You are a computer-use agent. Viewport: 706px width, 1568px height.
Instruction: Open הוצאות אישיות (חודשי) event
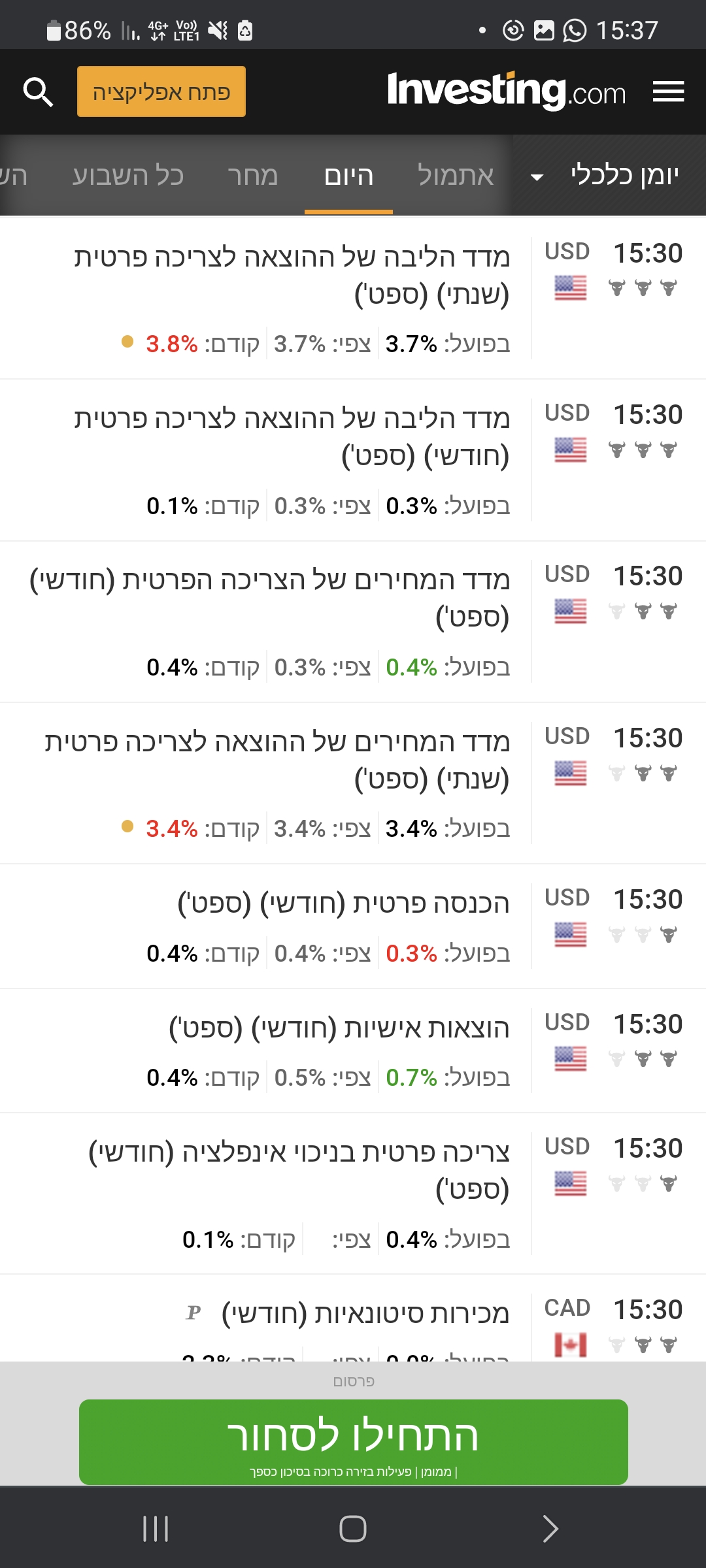pyautogui.click(x=339, y=1028)
